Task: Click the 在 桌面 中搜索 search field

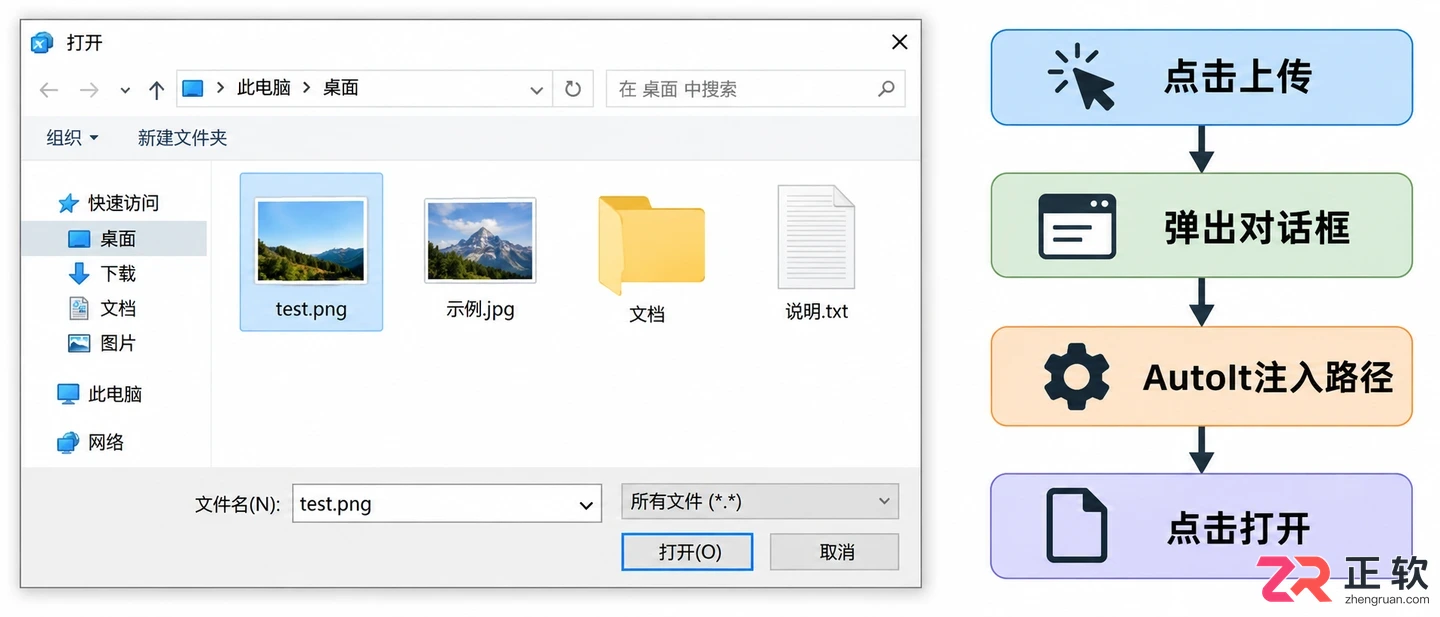Action: pyautogui.click(x=755, y=89)
